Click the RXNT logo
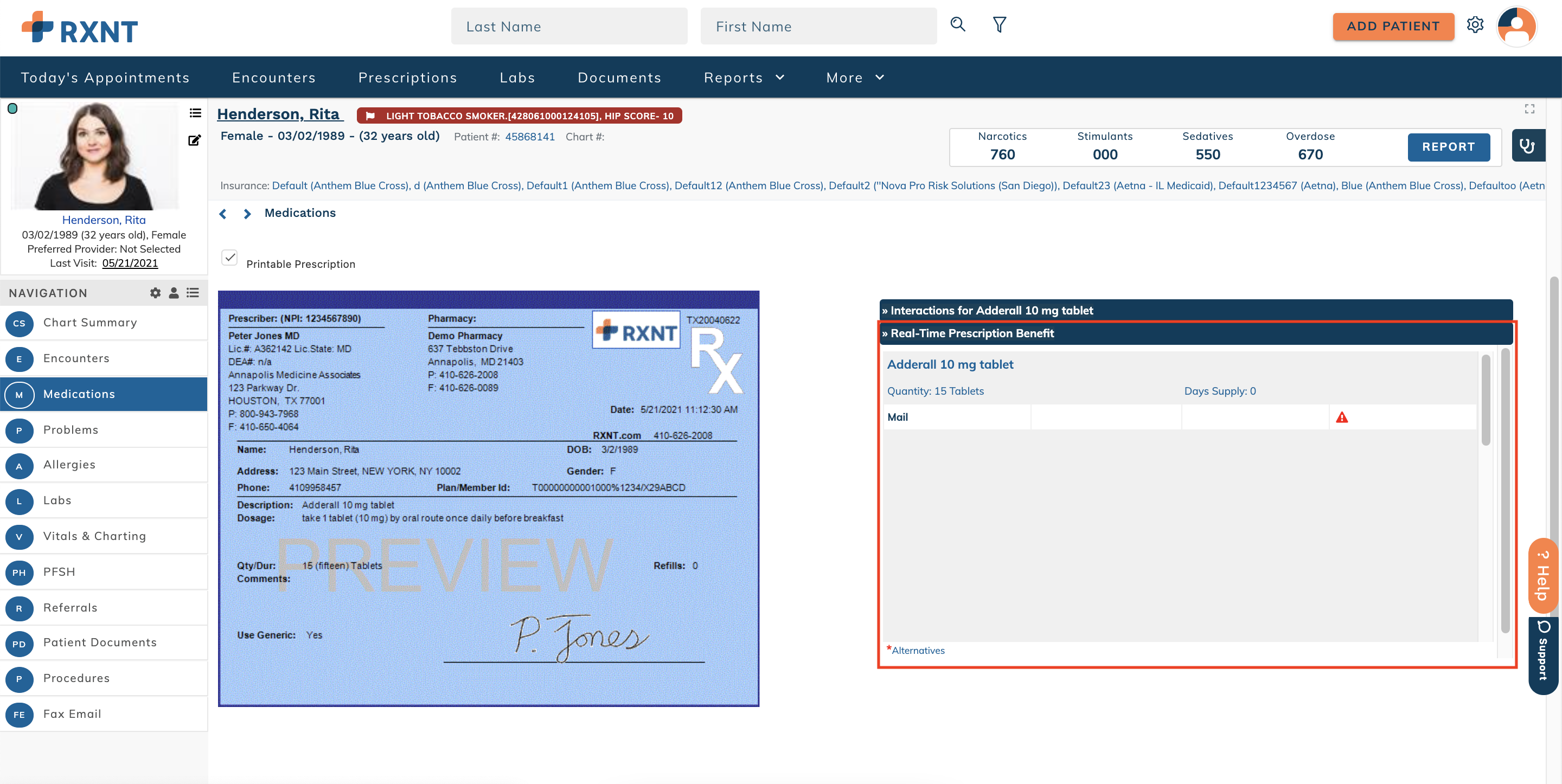 pyautogui.click(x=79, y=27)
